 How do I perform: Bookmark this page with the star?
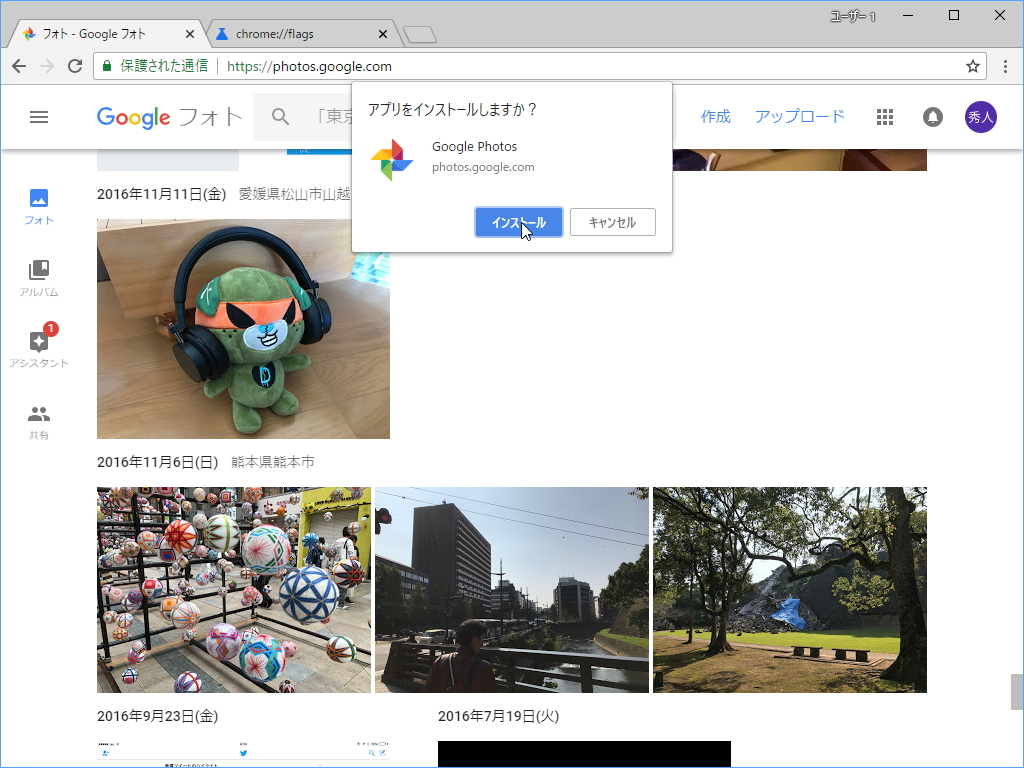[972, 66]
